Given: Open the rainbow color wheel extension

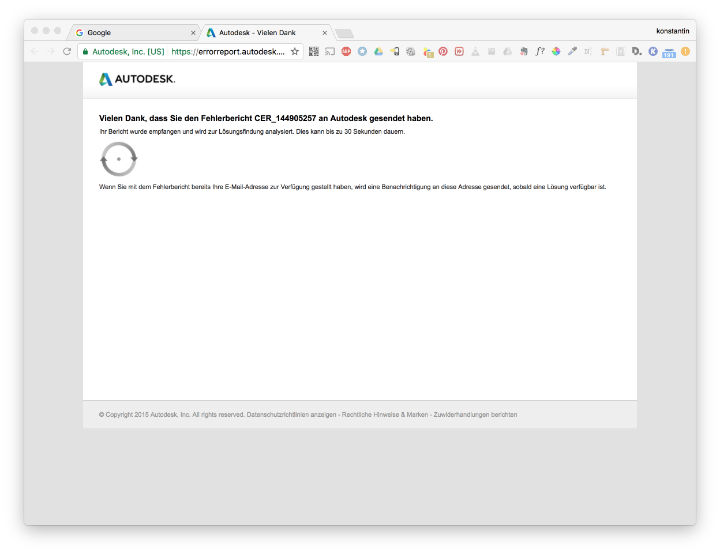Looking at the screenshot, I should tap(556, 51).
